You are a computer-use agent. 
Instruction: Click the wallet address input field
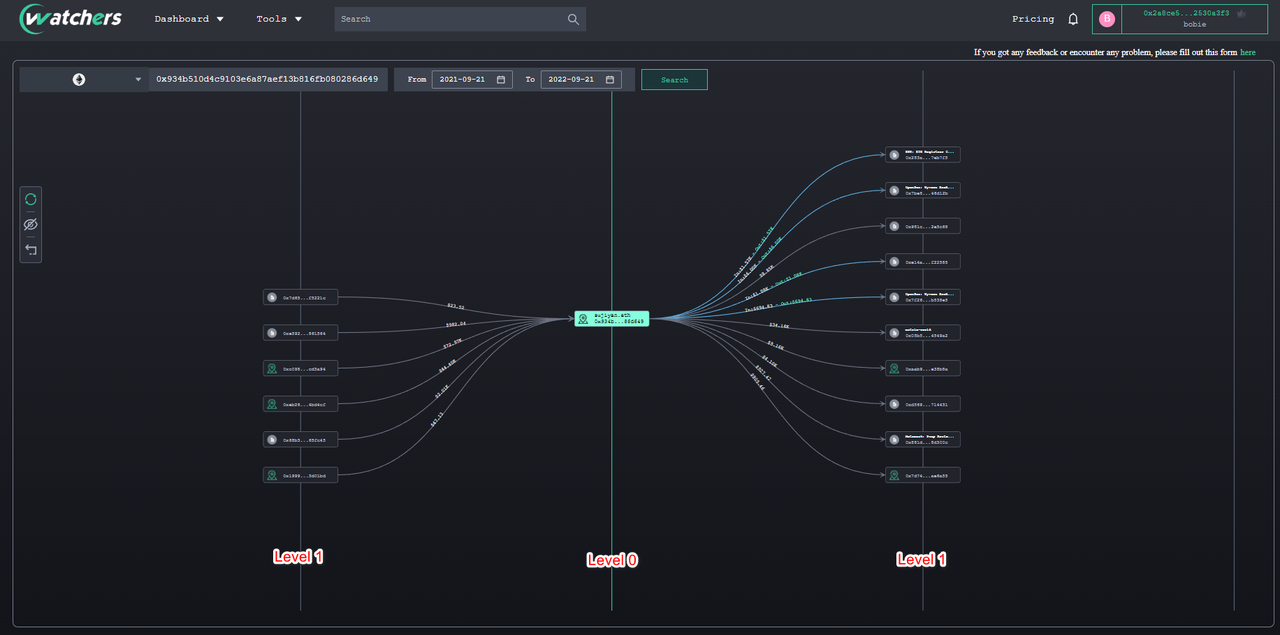click(267, 79)
